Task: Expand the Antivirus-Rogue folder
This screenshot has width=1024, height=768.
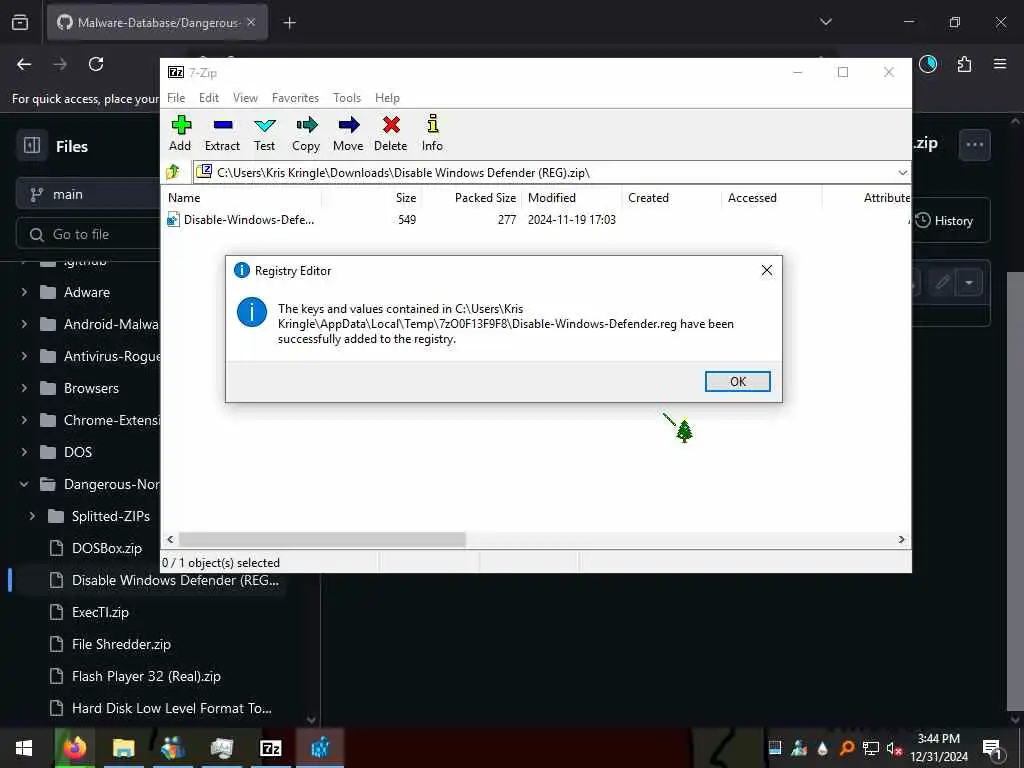Action: coord(24,356)
